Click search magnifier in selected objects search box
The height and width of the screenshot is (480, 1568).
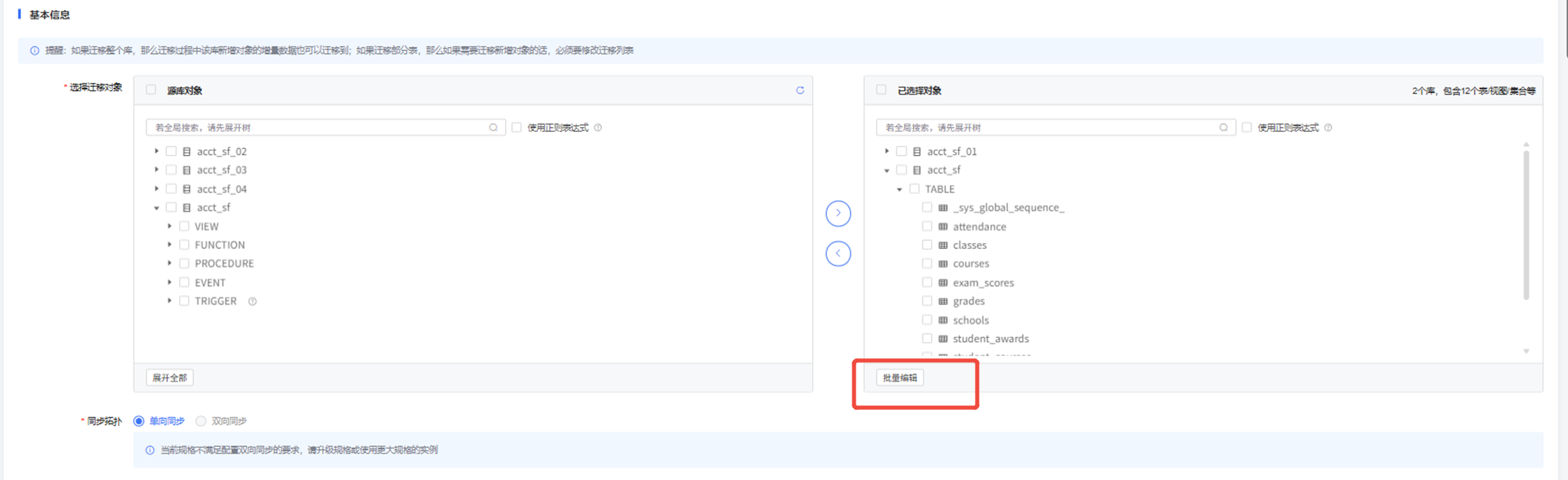(1223, 127)
